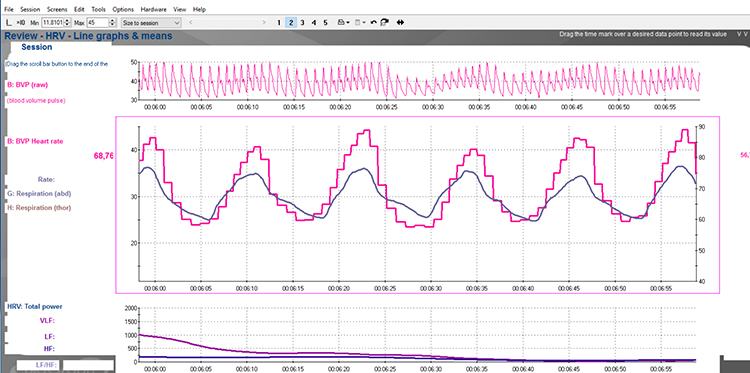Open the report page icon's dropdown arrow
750x373 pixels.
pyautogui.click(x=364, y=22)
